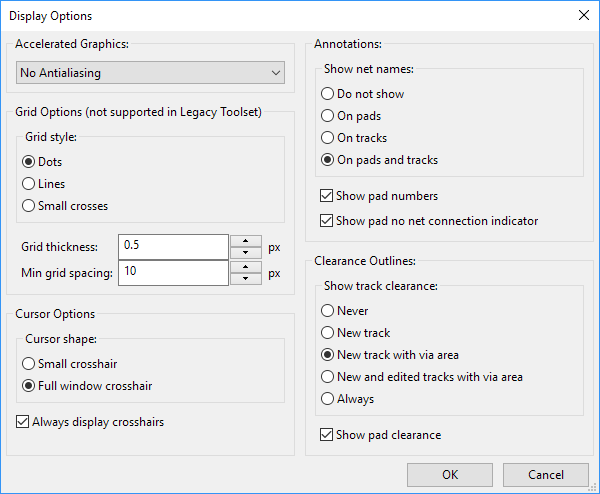This screenshot has width=600, height=494.
Task: Select On tracks net names option
Action: point(354,138)
